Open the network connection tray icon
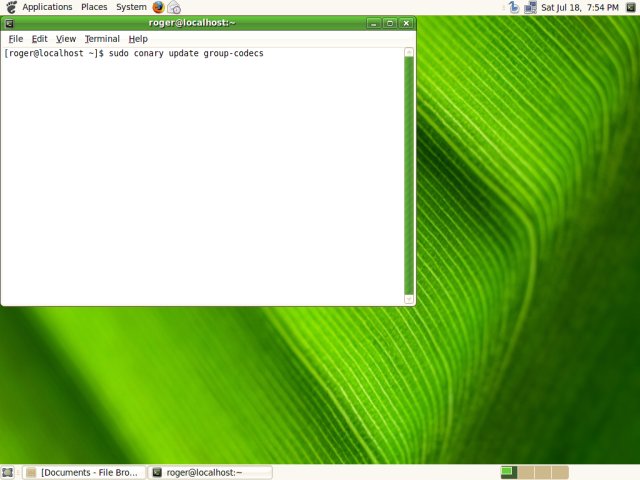 [530, 7]
